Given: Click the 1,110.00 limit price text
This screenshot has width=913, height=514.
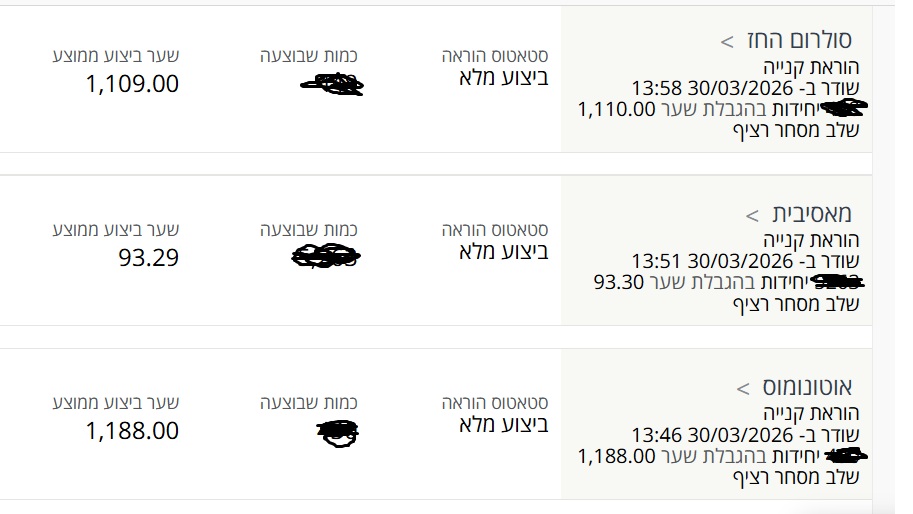Looking at the screenshot, I should [x=616, y=109].
